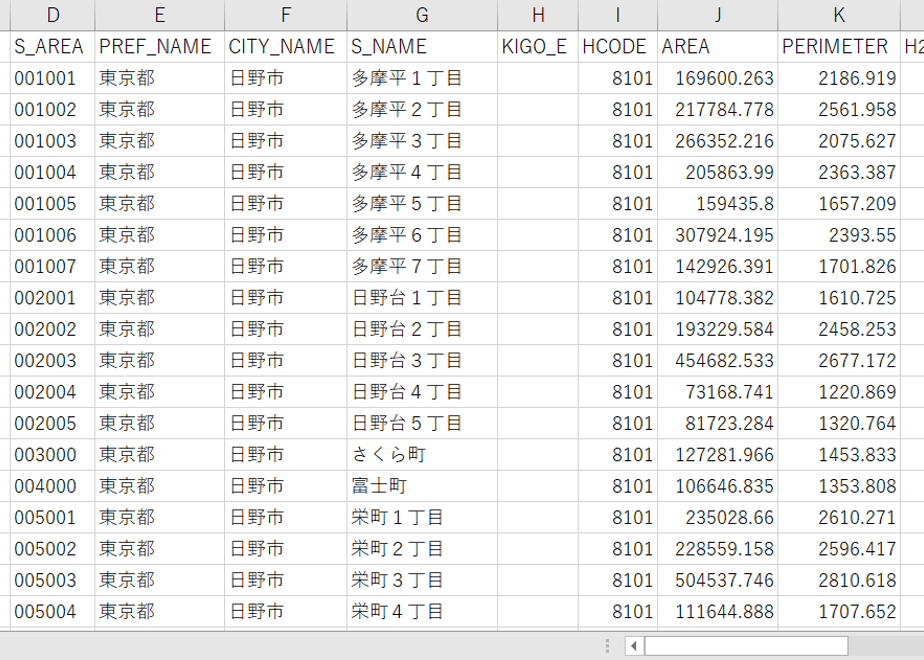Select PERIMETER value 2810.618
Viewport: 924px width, 660px height.
coord(839,580)
